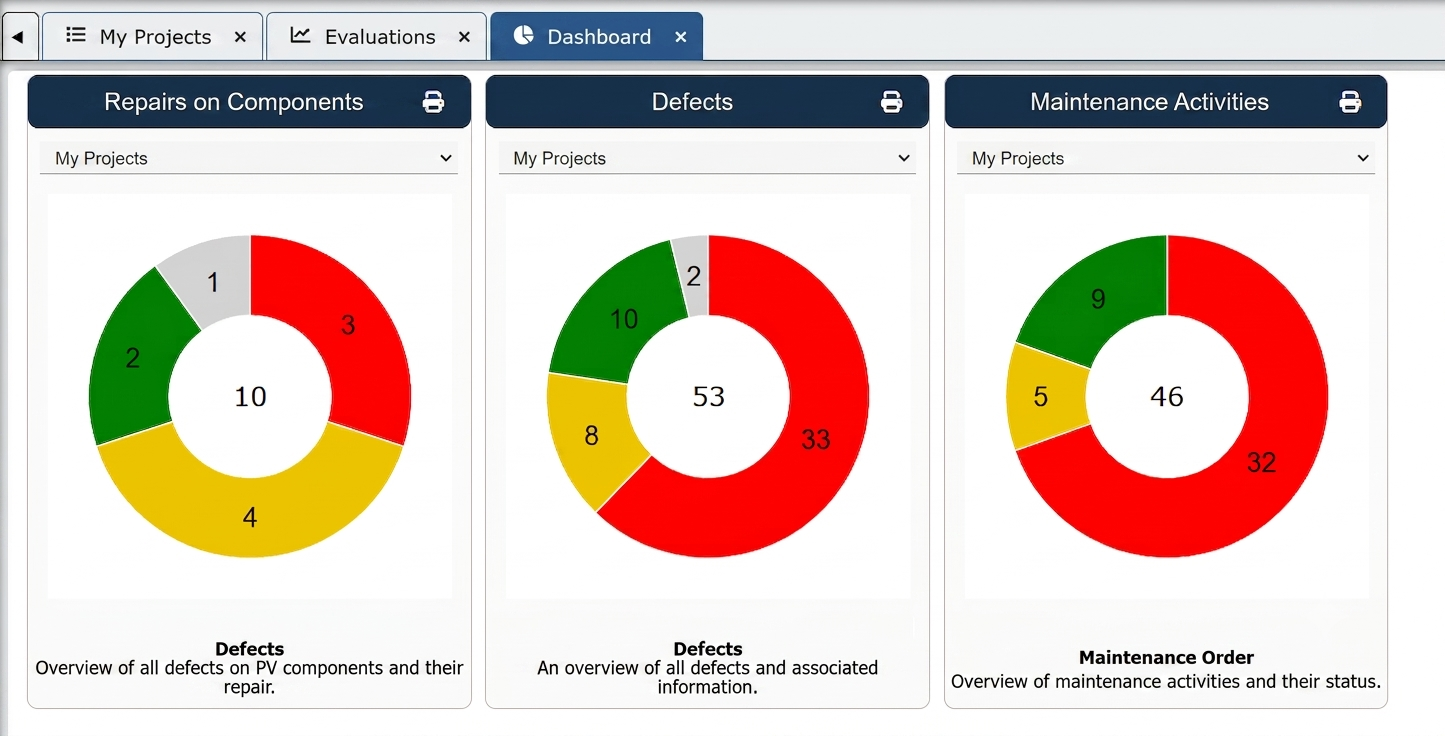Click the list icon on My Projects tab
This screenshot has height=736, width=1445.
coord(75,36)
